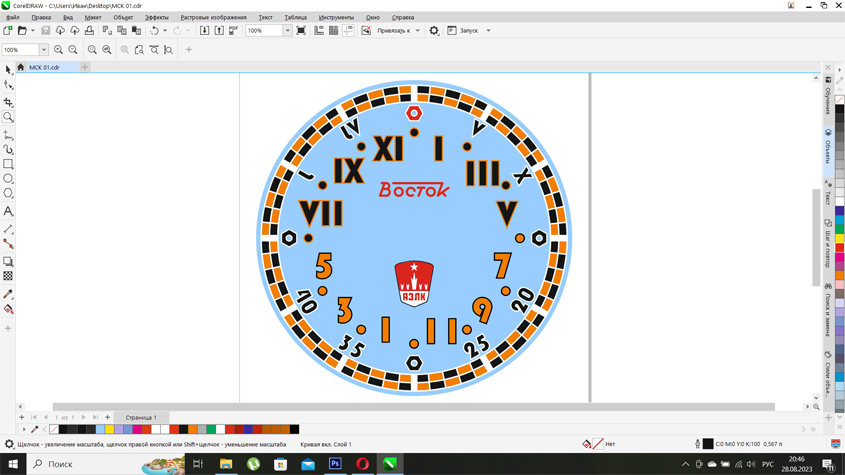Viewport: 845px width, 475px height.
Task: Open the Windows Start menu
Action: 12,464
